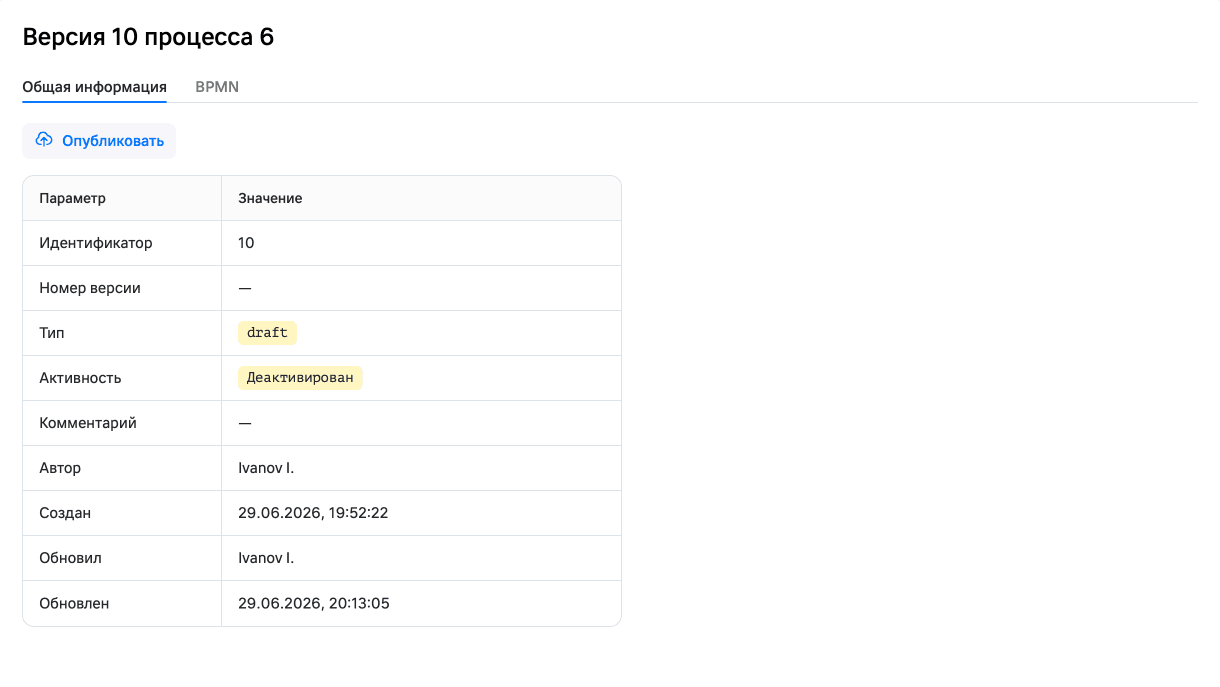Screen dimensions: 1220x687
Task: Click the Опубликовать button
Action: pos(99,141)
